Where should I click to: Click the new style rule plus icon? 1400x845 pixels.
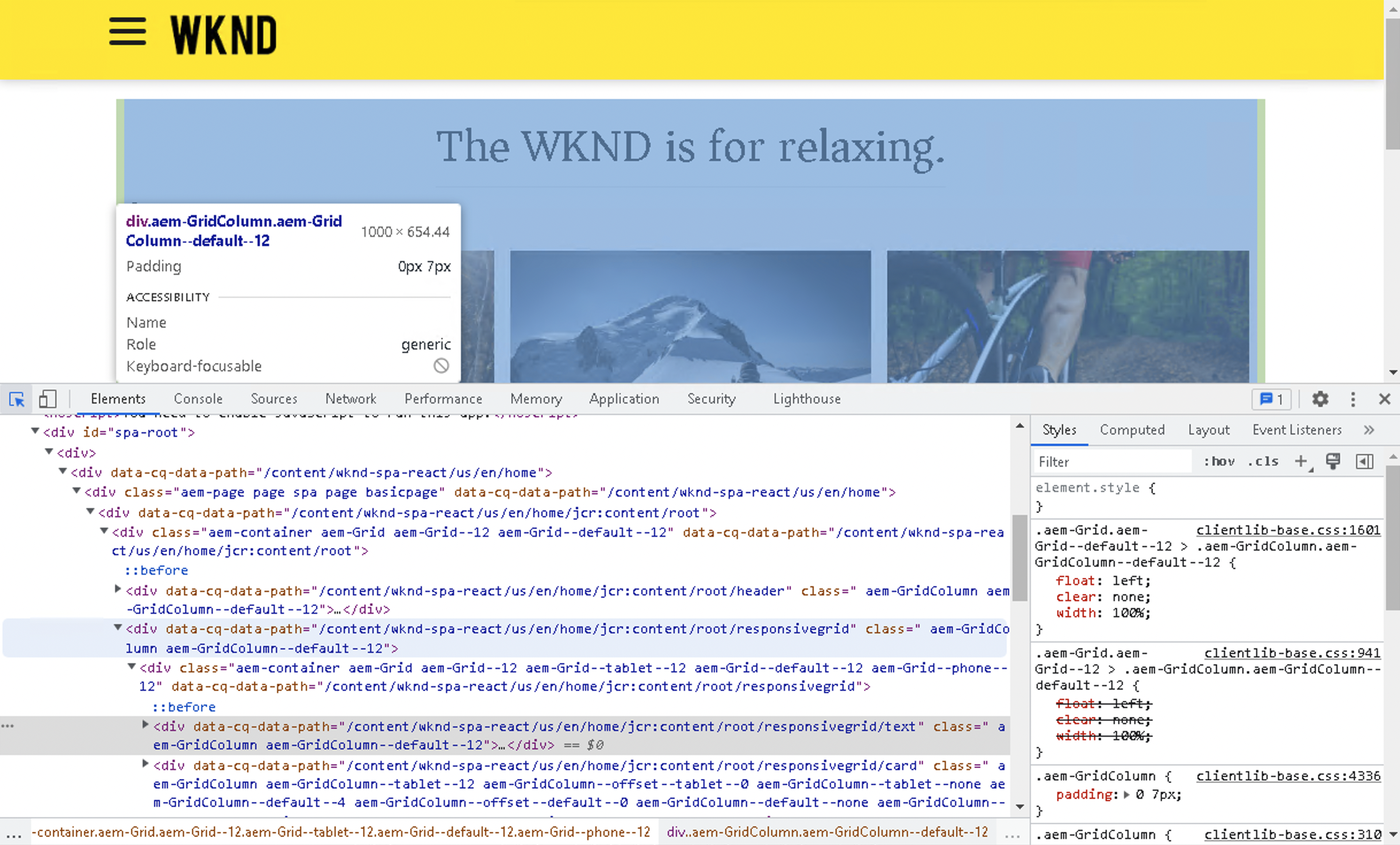tap(1301, 462)
